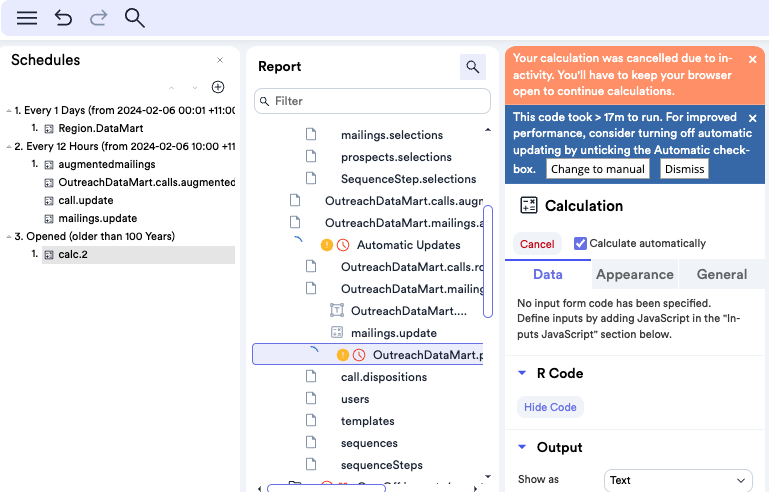Image resolution: width=769 pixels, height=492 pixels.
Task: Open sequenceSteps page in Report
Action: point(382,465)
